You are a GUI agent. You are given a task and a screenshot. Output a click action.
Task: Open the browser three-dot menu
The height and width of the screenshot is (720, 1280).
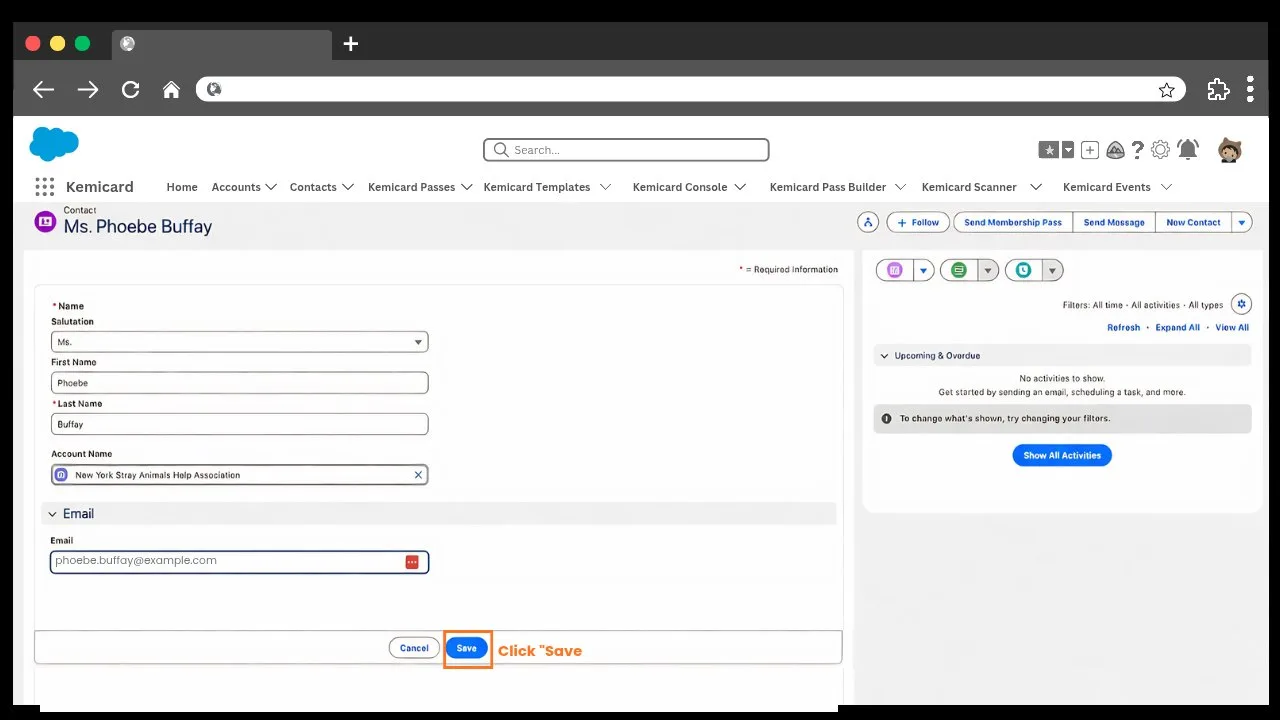click(1250, 89)
